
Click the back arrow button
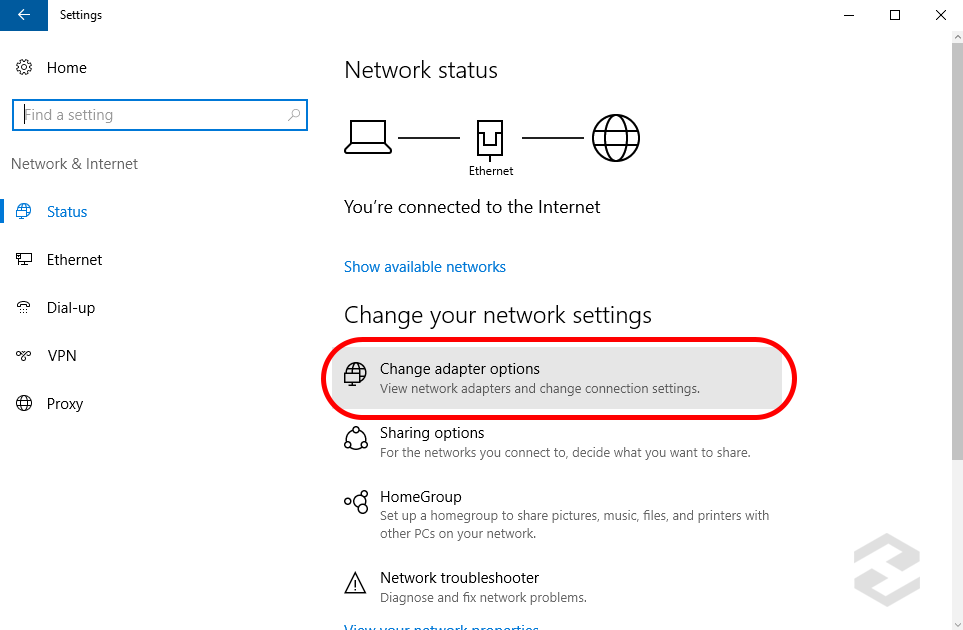(x=23, y=15)
